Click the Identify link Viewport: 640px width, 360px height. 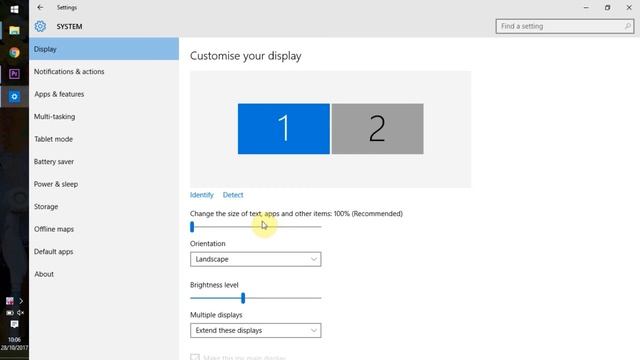[x=202, y=195]
